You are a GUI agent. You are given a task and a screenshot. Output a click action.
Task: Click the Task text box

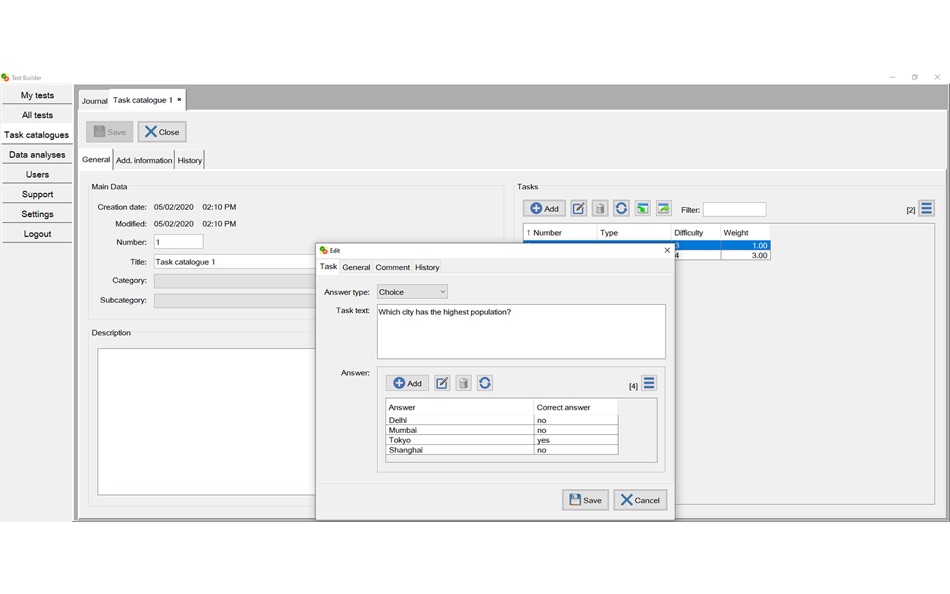[521, 332]
